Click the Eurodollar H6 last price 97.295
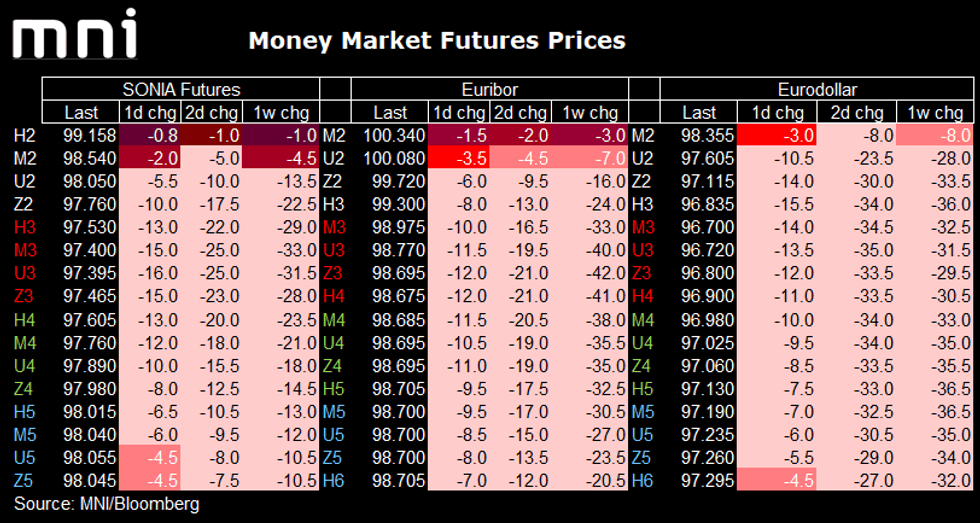Image resolution: width=980 pixels, height=523 pixels. click(x=707, y=481)
